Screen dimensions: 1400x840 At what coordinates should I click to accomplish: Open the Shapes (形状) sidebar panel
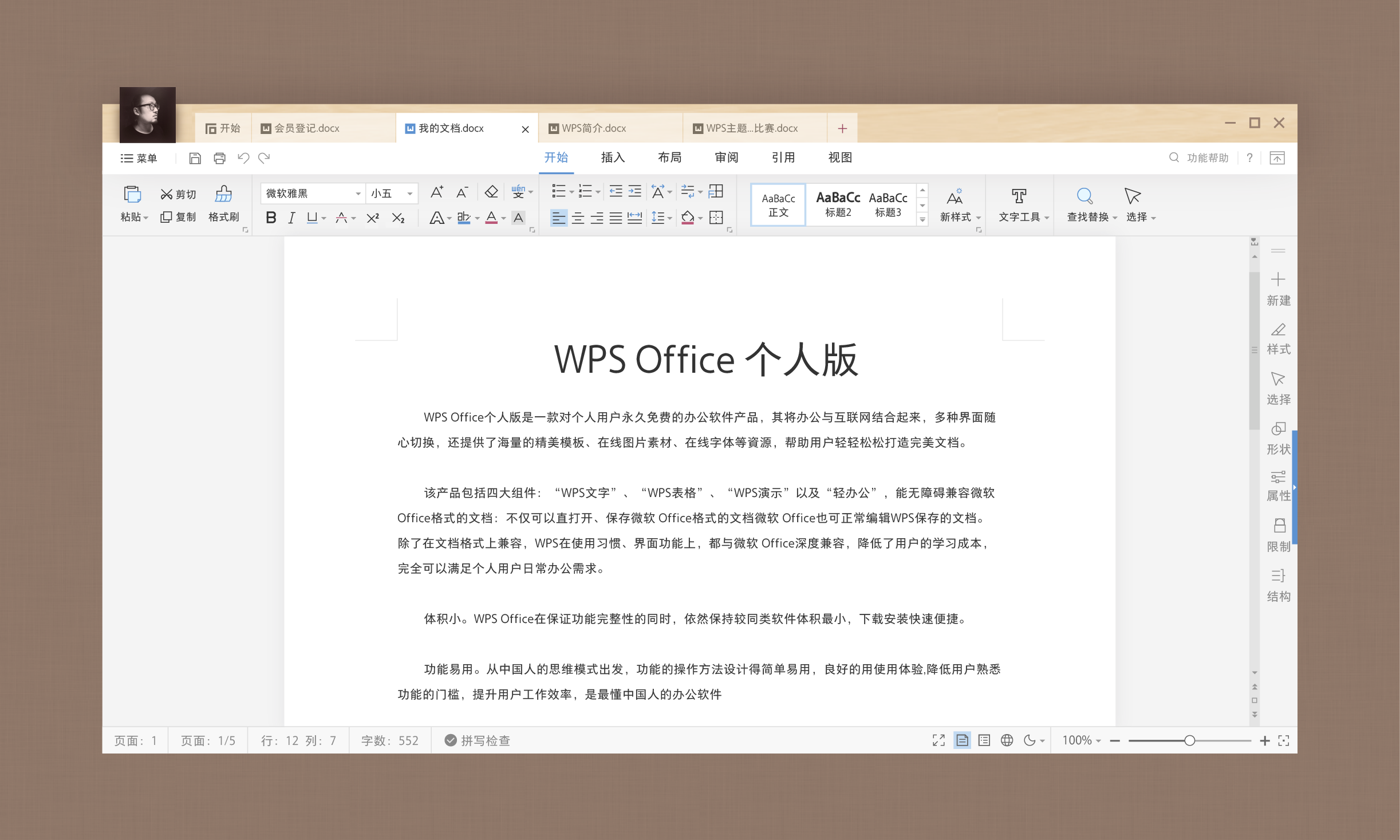tap(1278, 437)
